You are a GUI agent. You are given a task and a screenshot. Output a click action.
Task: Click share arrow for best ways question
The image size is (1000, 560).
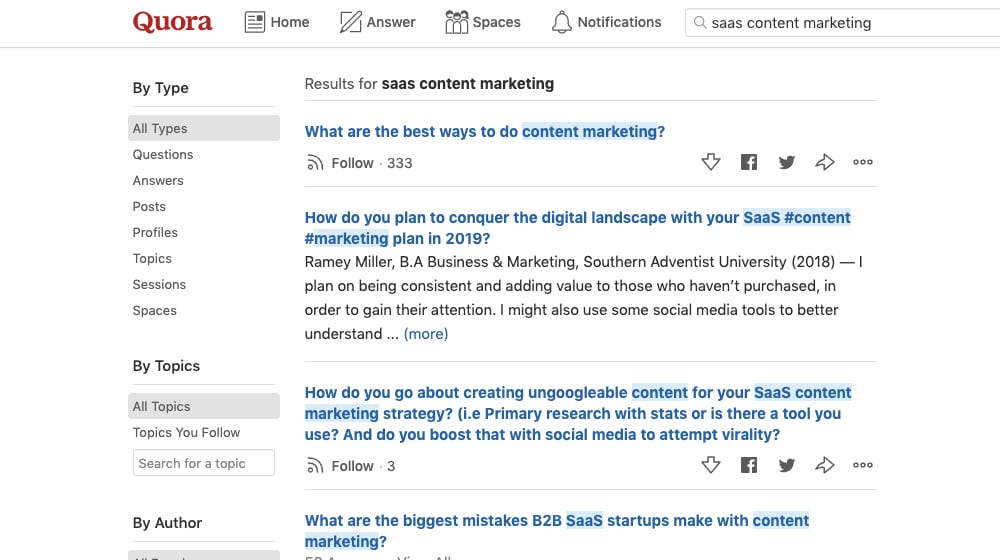coord(825,162)
